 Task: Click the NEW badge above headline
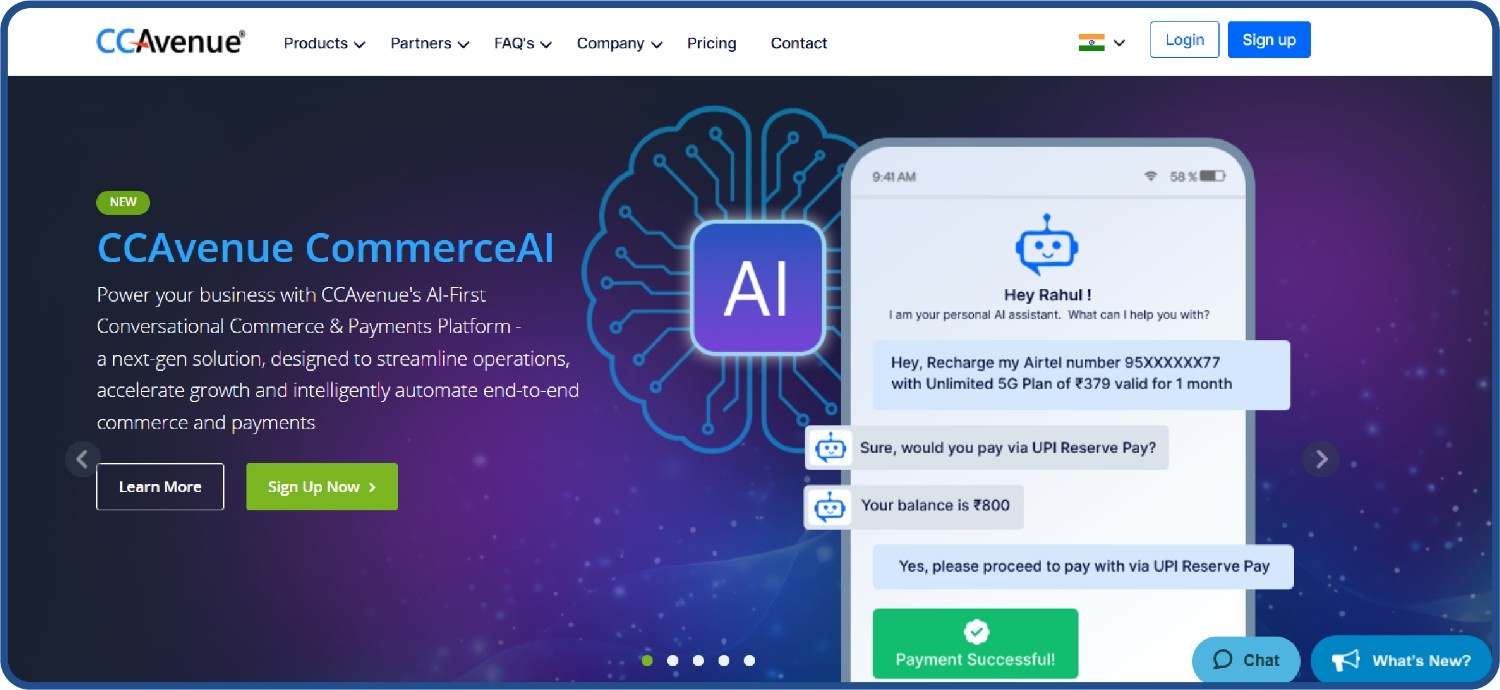123,202
